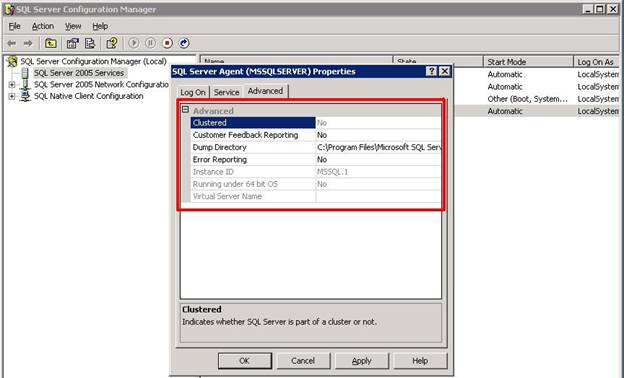Select SQL Server 2005 Services in tree
This screenshot has width=624, height=378.
[x=79, y=73]
